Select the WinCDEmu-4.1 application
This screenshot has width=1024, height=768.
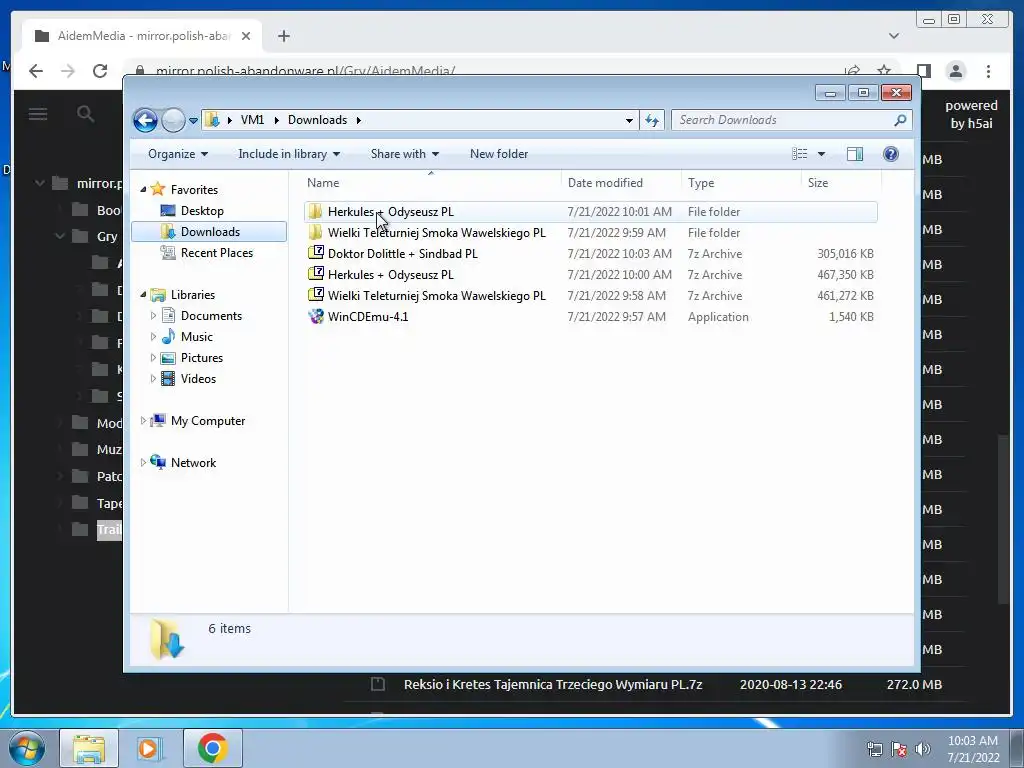tap(590, 317)
